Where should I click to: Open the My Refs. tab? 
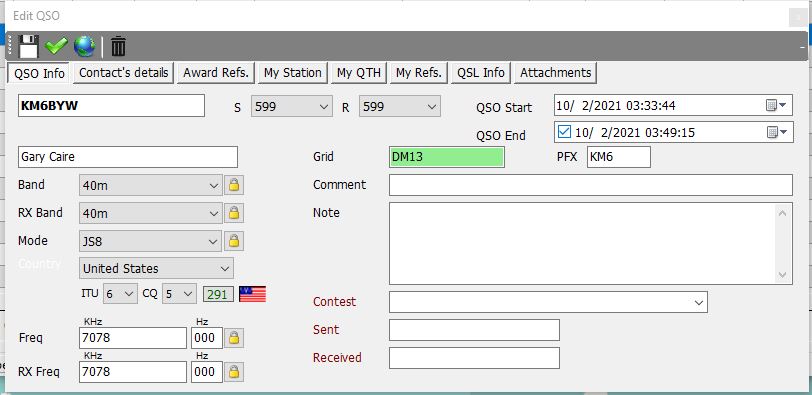click(418, 72)
